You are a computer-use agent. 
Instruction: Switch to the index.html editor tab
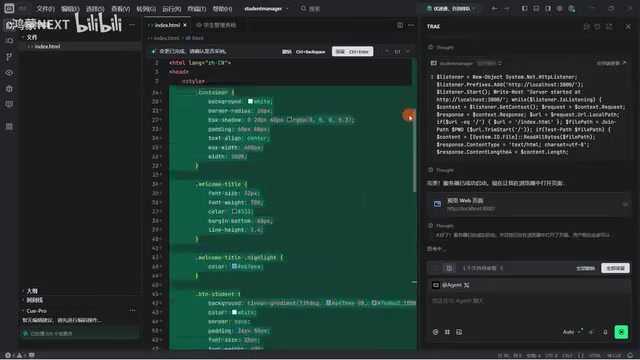pyautogui.click(x=167, y=25)
